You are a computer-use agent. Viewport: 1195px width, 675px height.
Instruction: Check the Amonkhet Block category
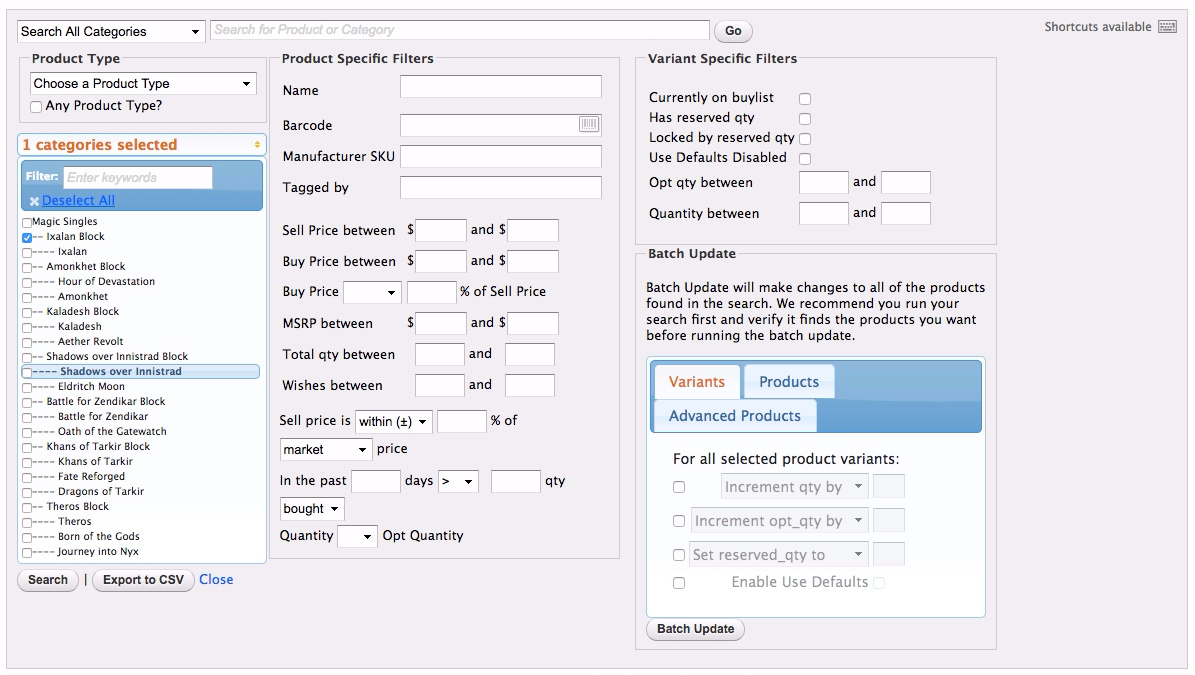(27, 267)
